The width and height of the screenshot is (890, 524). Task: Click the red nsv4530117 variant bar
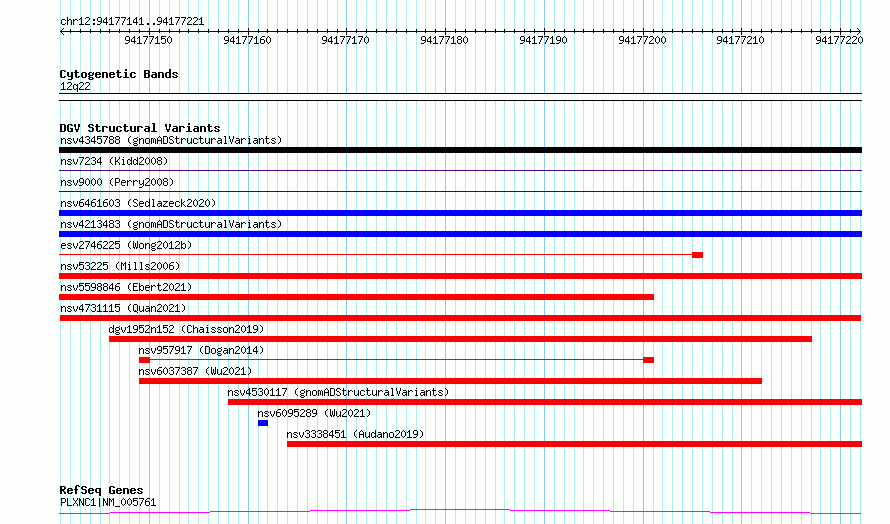tap(545, 402)
